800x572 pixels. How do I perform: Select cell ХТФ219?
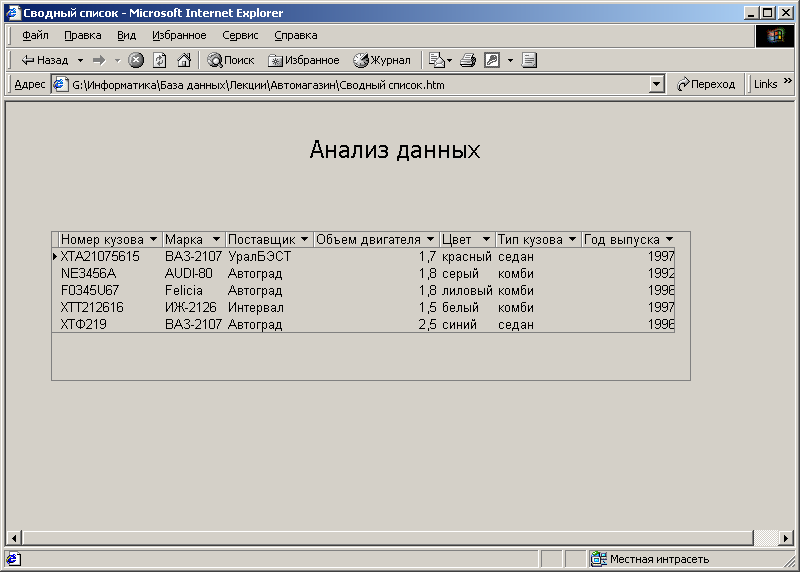84,325
